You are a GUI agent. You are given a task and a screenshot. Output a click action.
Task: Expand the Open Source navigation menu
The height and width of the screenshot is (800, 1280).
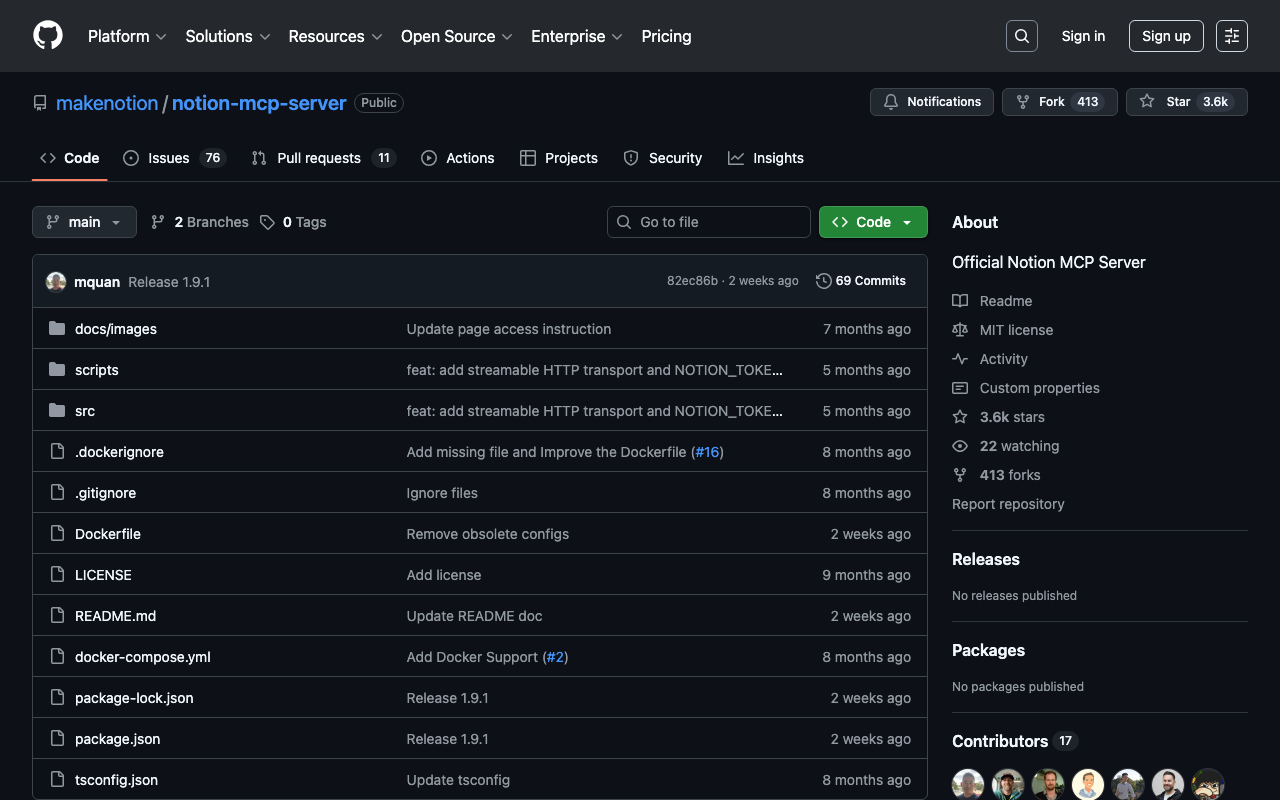pos(456,36)
